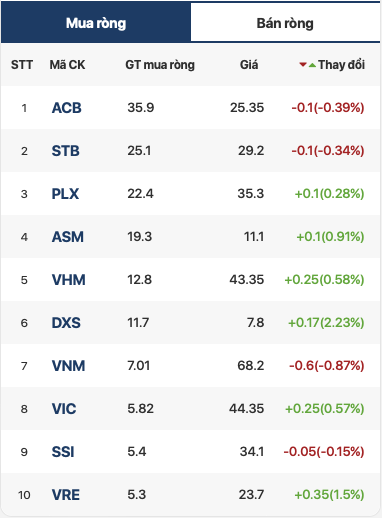Click the STT column header
382x518 pixels.
pos(22,65)
